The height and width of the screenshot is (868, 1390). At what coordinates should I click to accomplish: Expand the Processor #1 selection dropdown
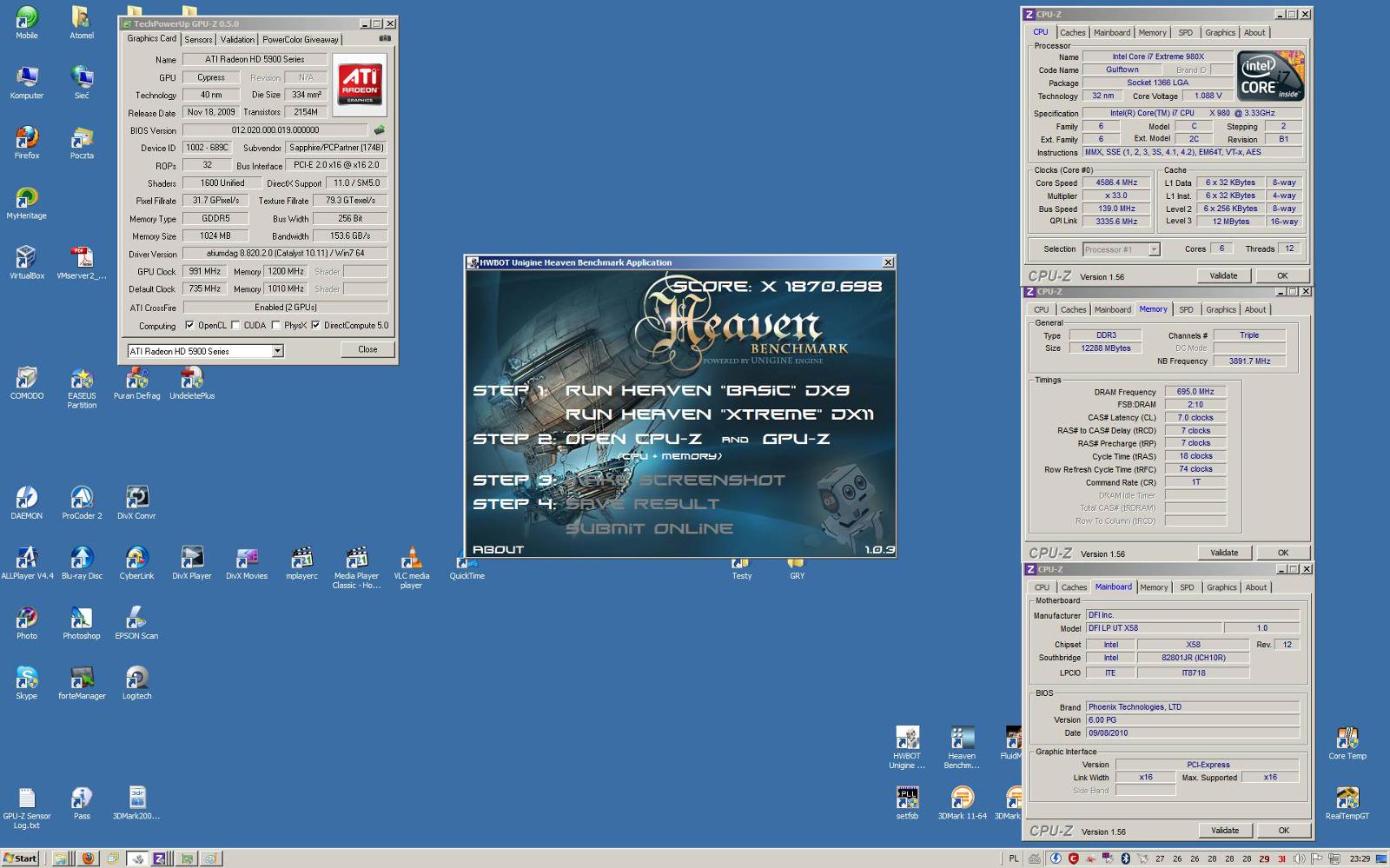pyautogui.click(x=1154, y=249)
